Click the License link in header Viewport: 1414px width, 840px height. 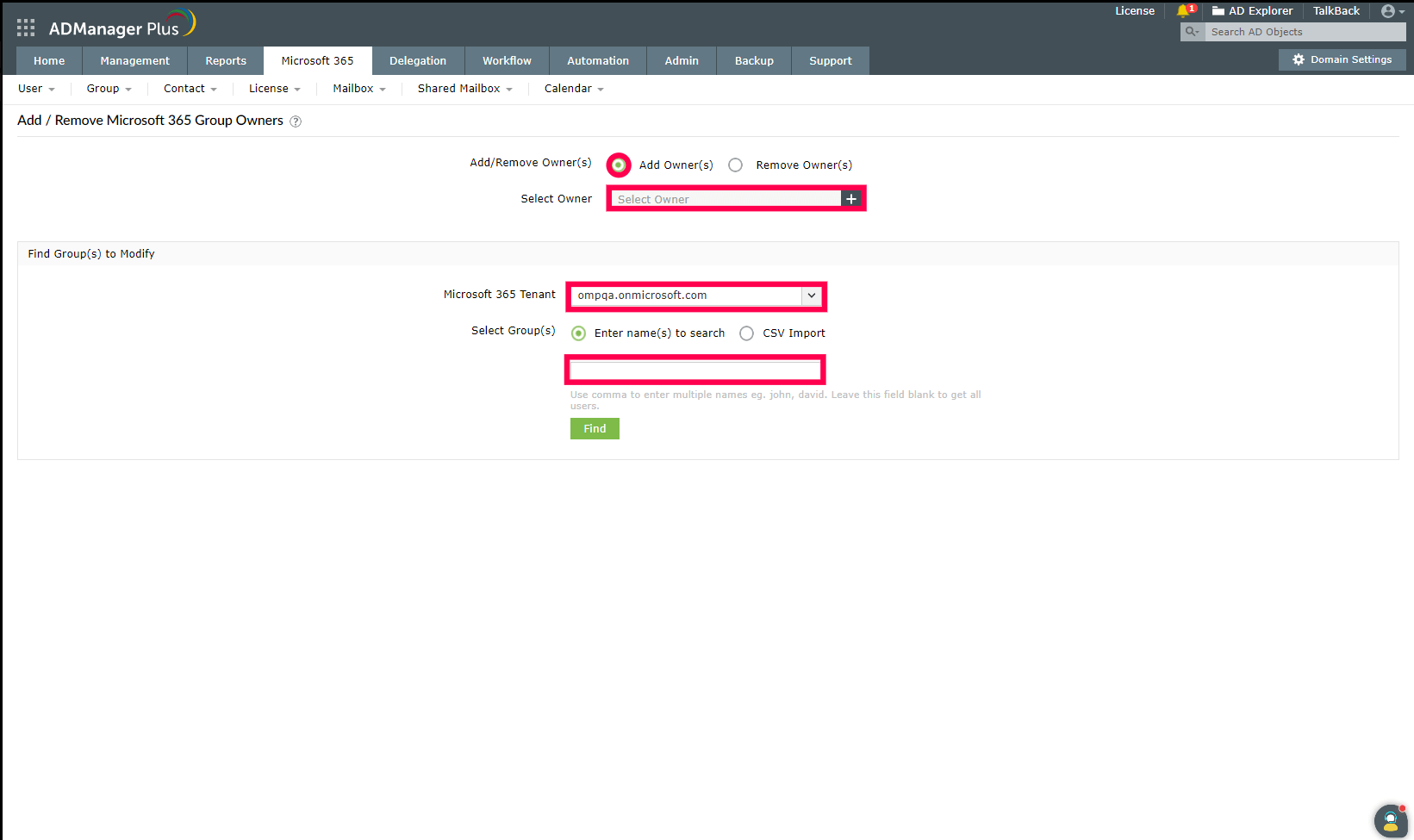coord(1135,11)
